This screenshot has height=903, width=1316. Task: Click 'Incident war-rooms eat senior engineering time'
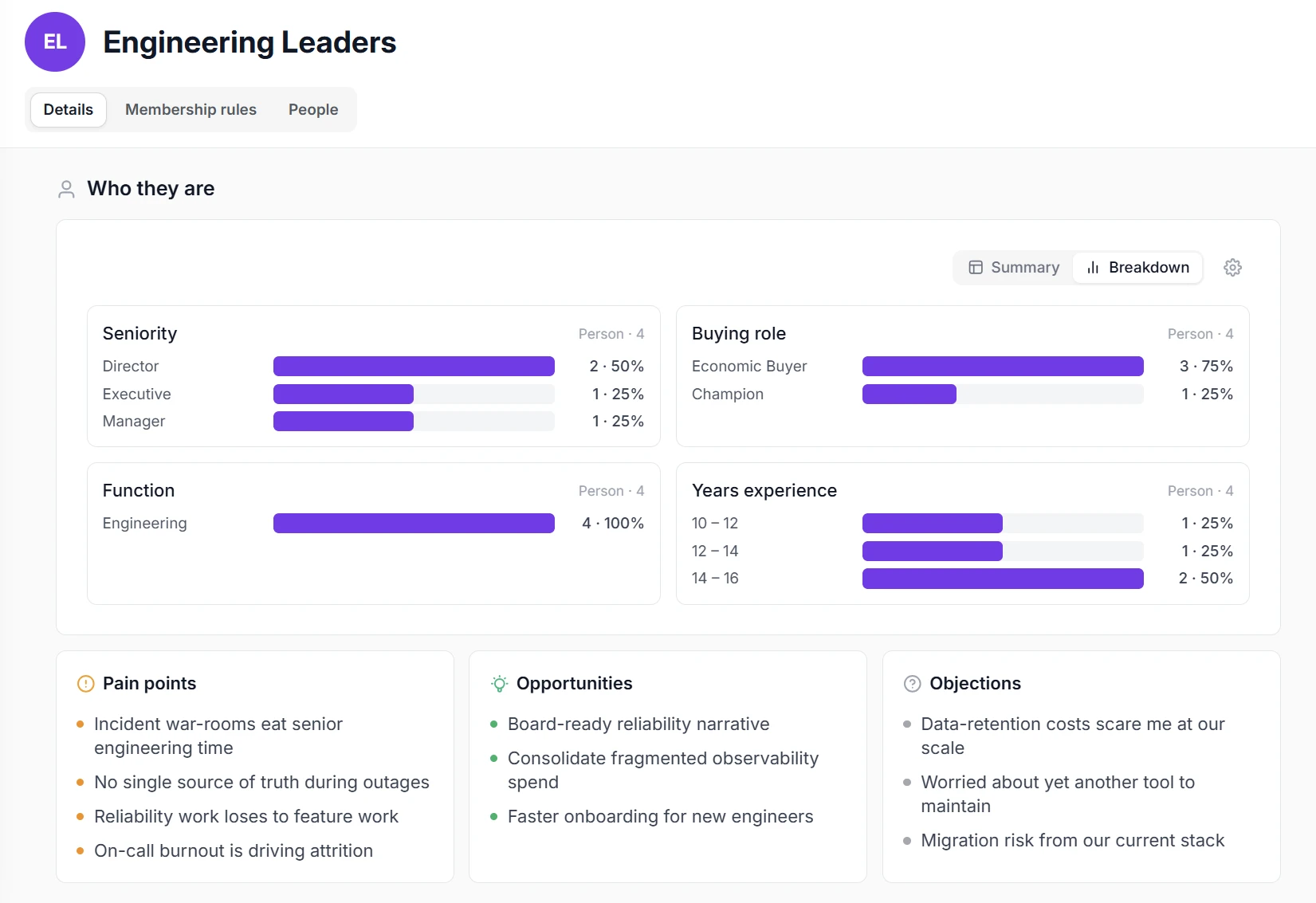point(218,736)
